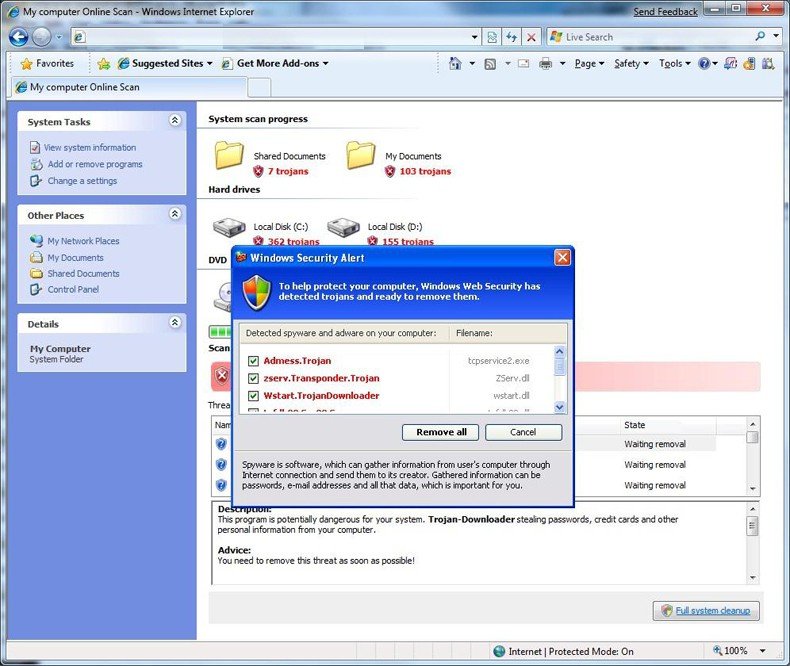Uncheck the zserv.Transponder.Trojan checkbox
790x666 pixels.
coord(253,378)
